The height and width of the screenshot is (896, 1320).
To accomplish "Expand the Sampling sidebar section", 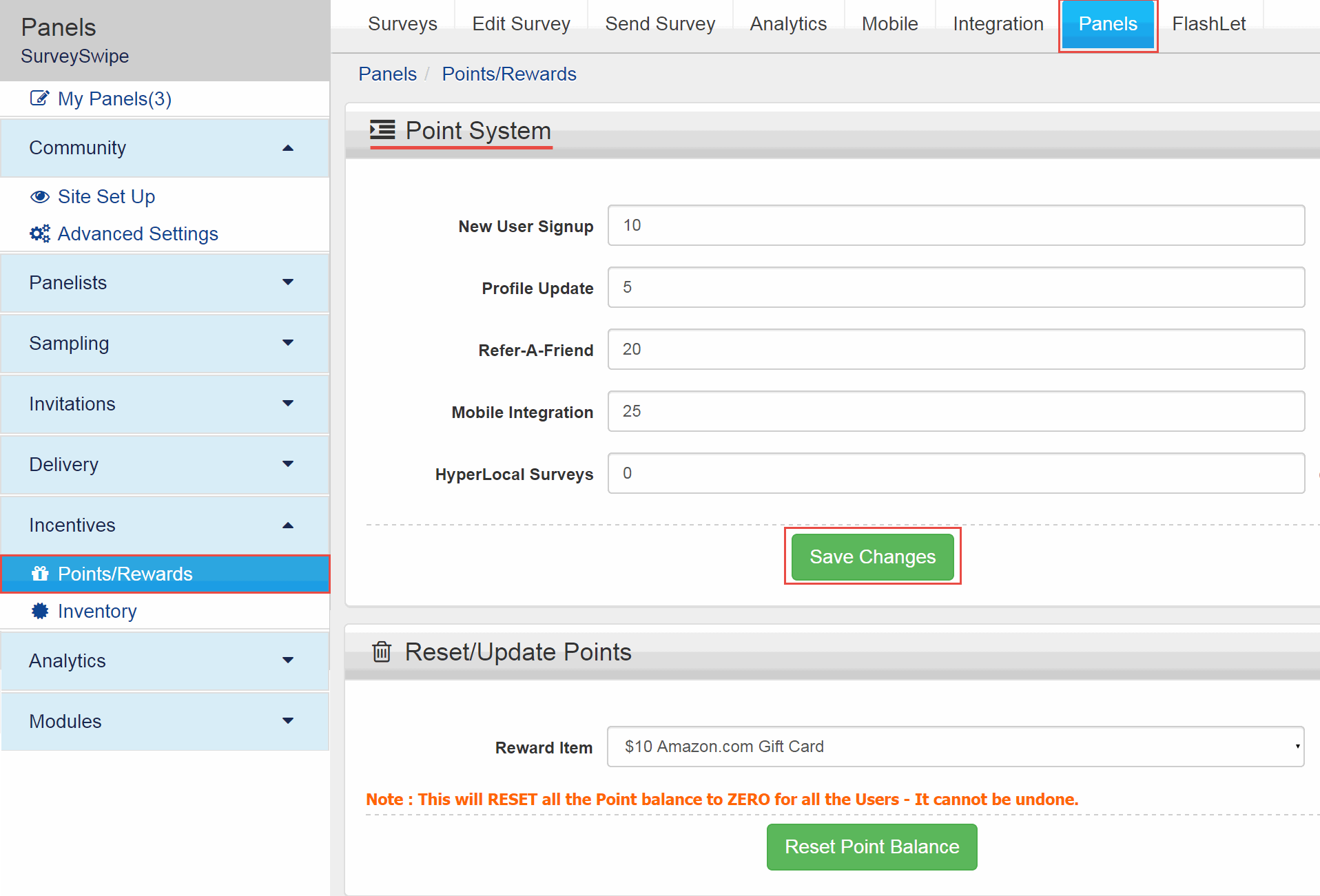I will click(x=288, y=343).
